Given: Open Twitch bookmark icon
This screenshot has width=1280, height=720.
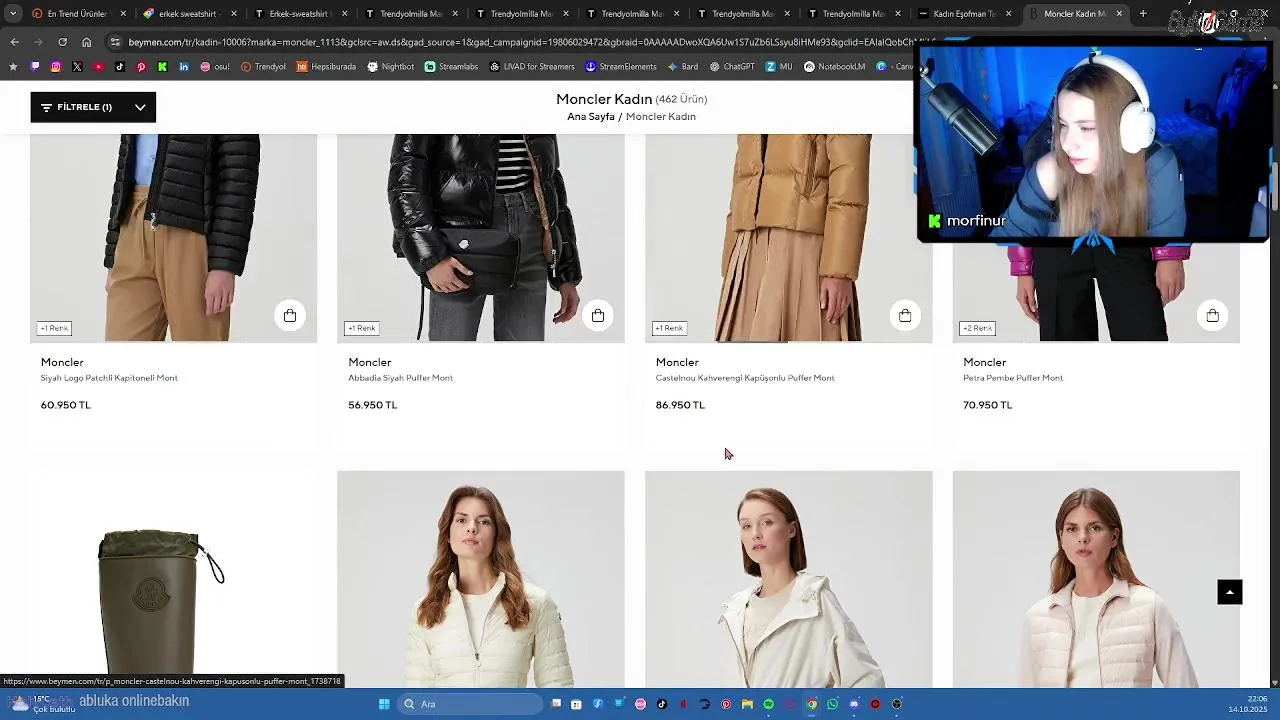Looking at the screenshot, I should (35, 67).
